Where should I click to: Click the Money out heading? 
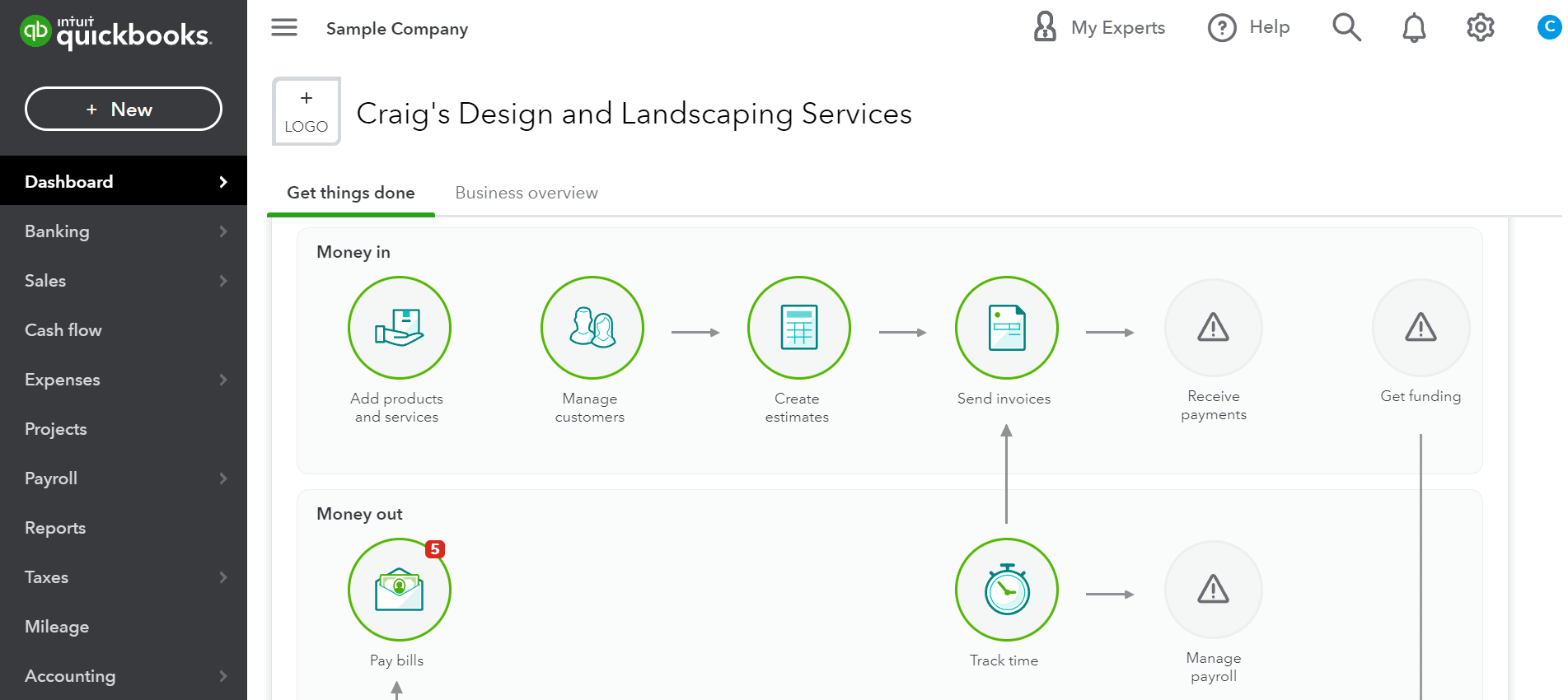pyautogui.click(x=359, y=514)
